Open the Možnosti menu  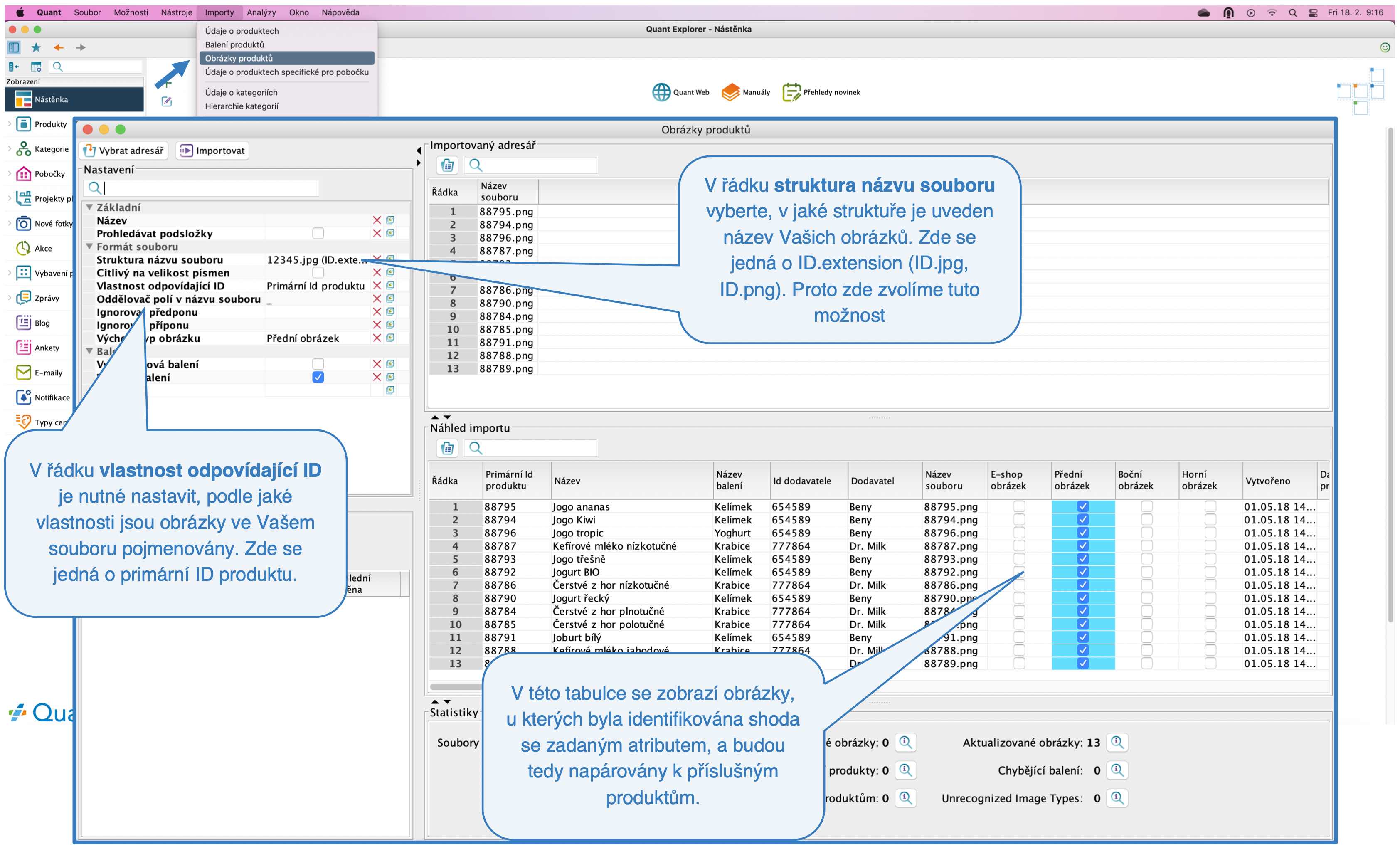131,12
